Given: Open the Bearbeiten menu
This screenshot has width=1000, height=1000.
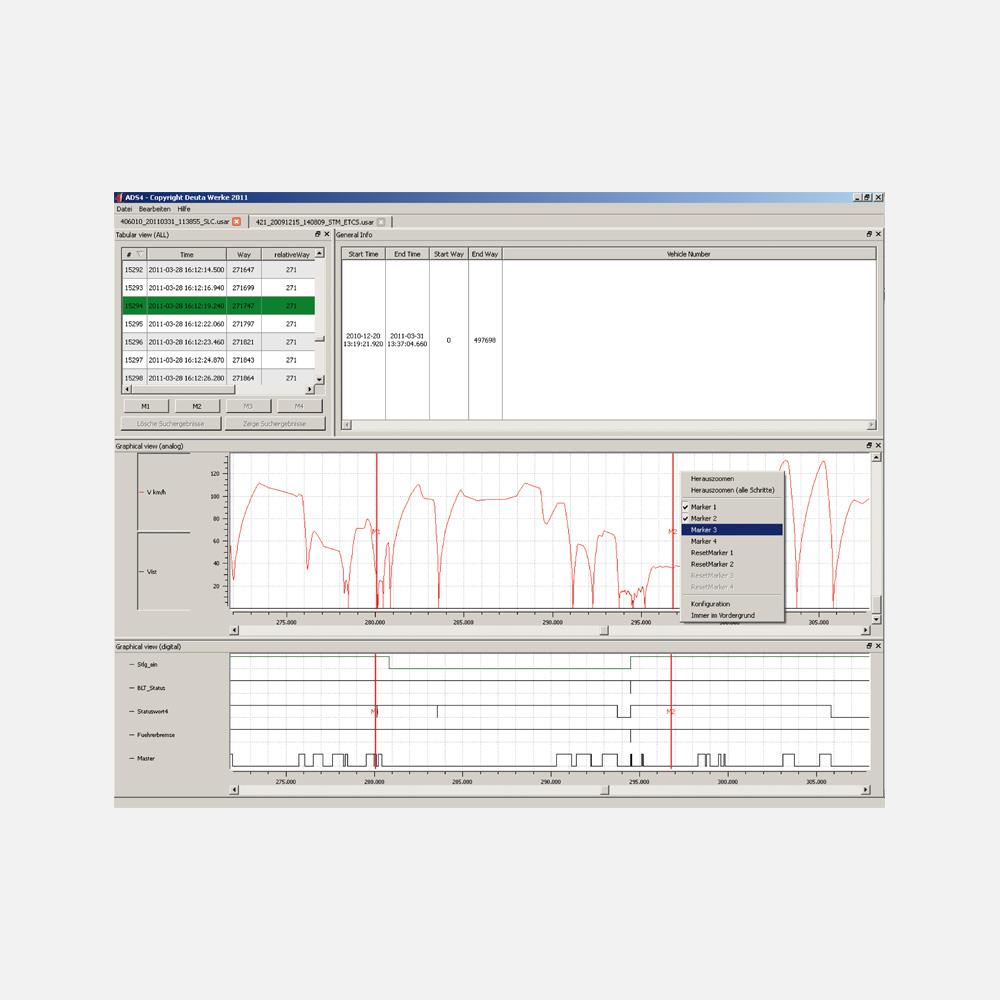Looking at the screenshot, I should [154, 209].
